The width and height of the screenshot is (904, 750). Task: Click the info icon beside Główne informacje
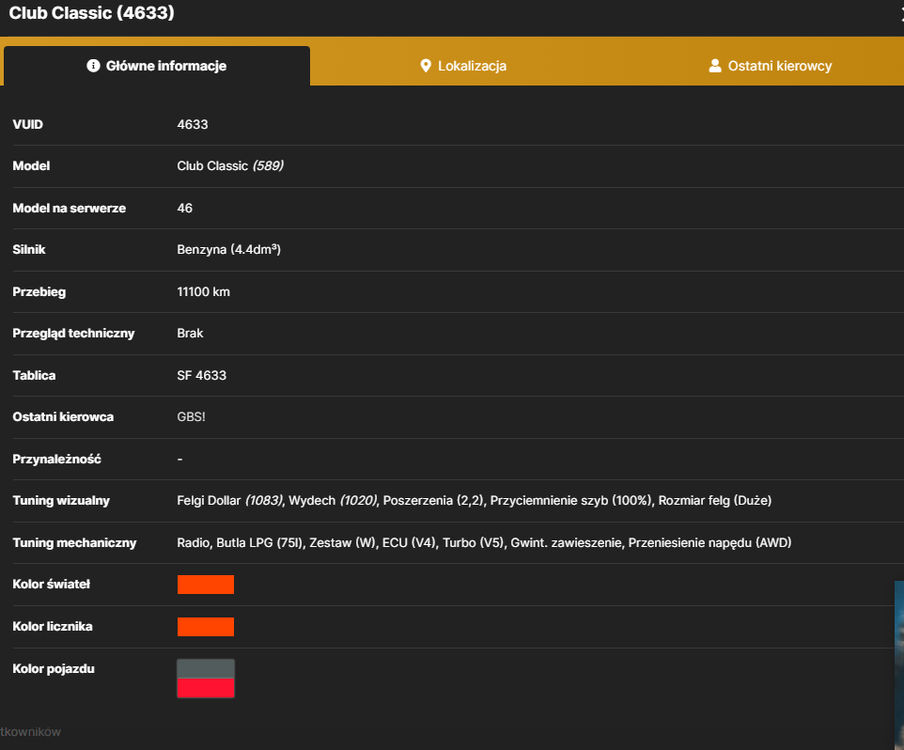[93, 66]
